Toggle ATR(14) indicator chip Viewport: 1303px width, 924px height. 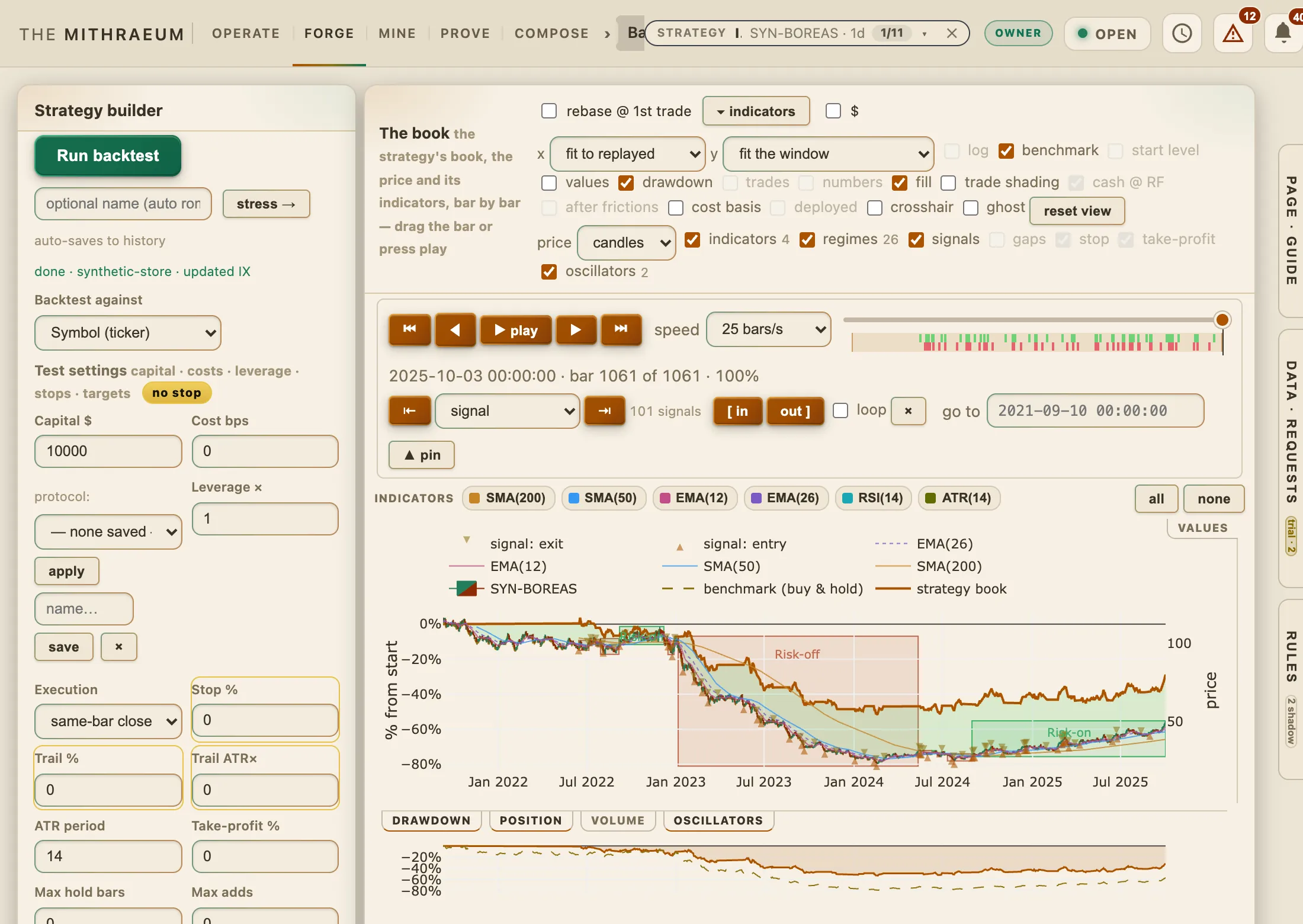pos(958,498)
